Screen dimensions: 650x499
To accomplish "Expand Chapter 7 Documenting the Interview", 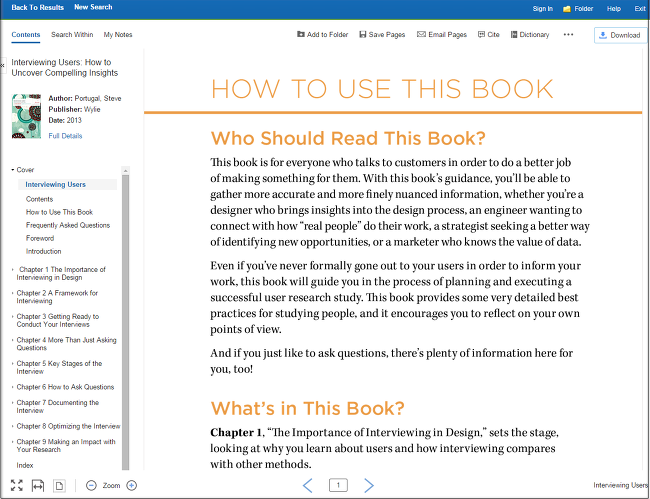I will point(13,403).
